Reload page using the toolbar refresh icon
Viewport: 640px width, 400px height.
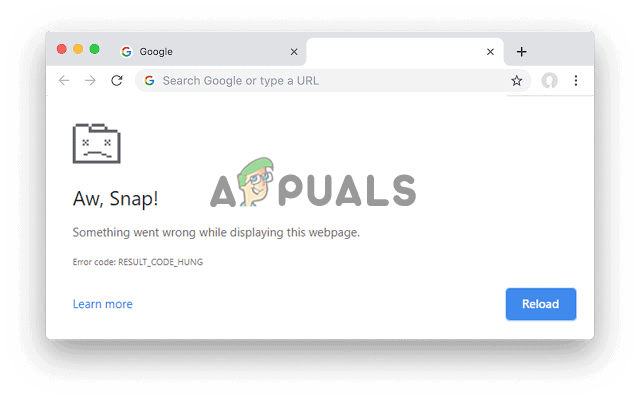click(x=117, y=80)
